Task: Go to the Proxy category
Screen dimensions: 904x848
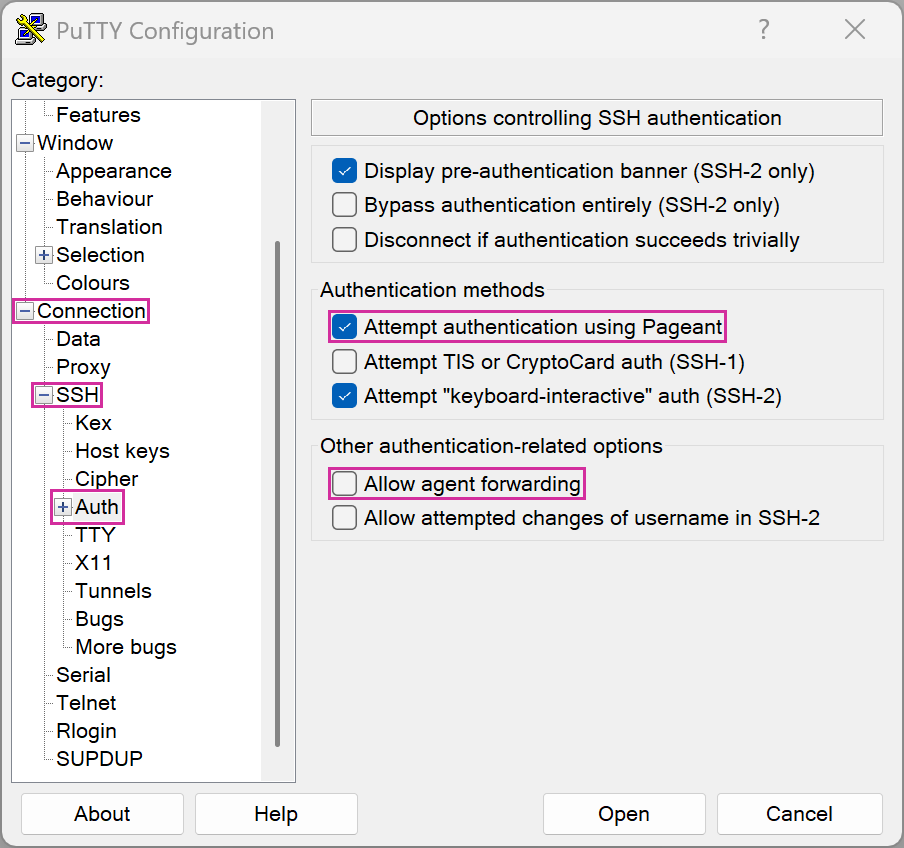Action: pyautogui.click(x=83, y=367)
